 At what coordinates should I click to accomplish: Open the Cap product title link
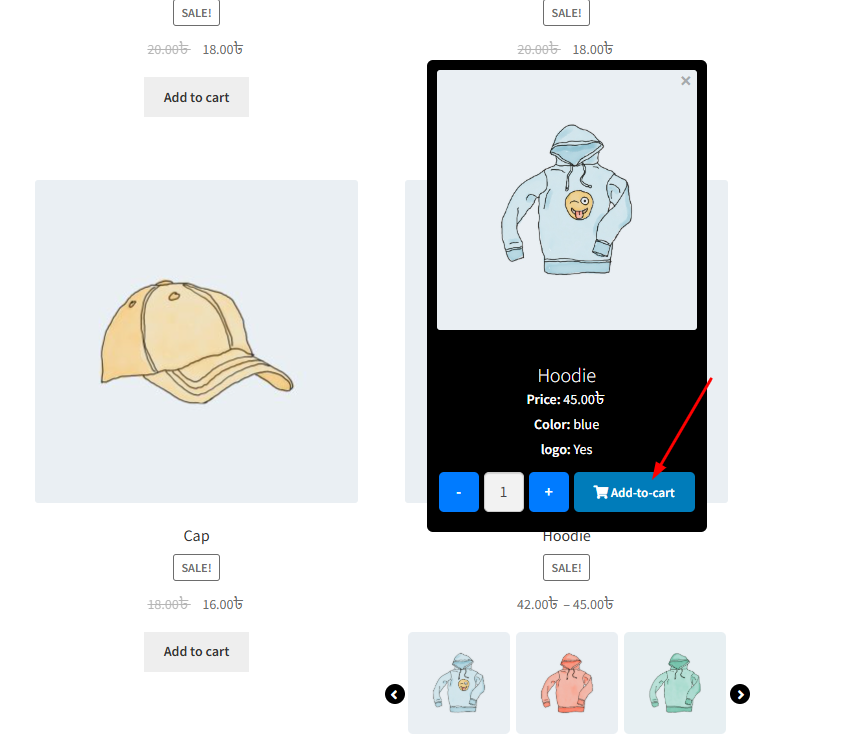196,536
